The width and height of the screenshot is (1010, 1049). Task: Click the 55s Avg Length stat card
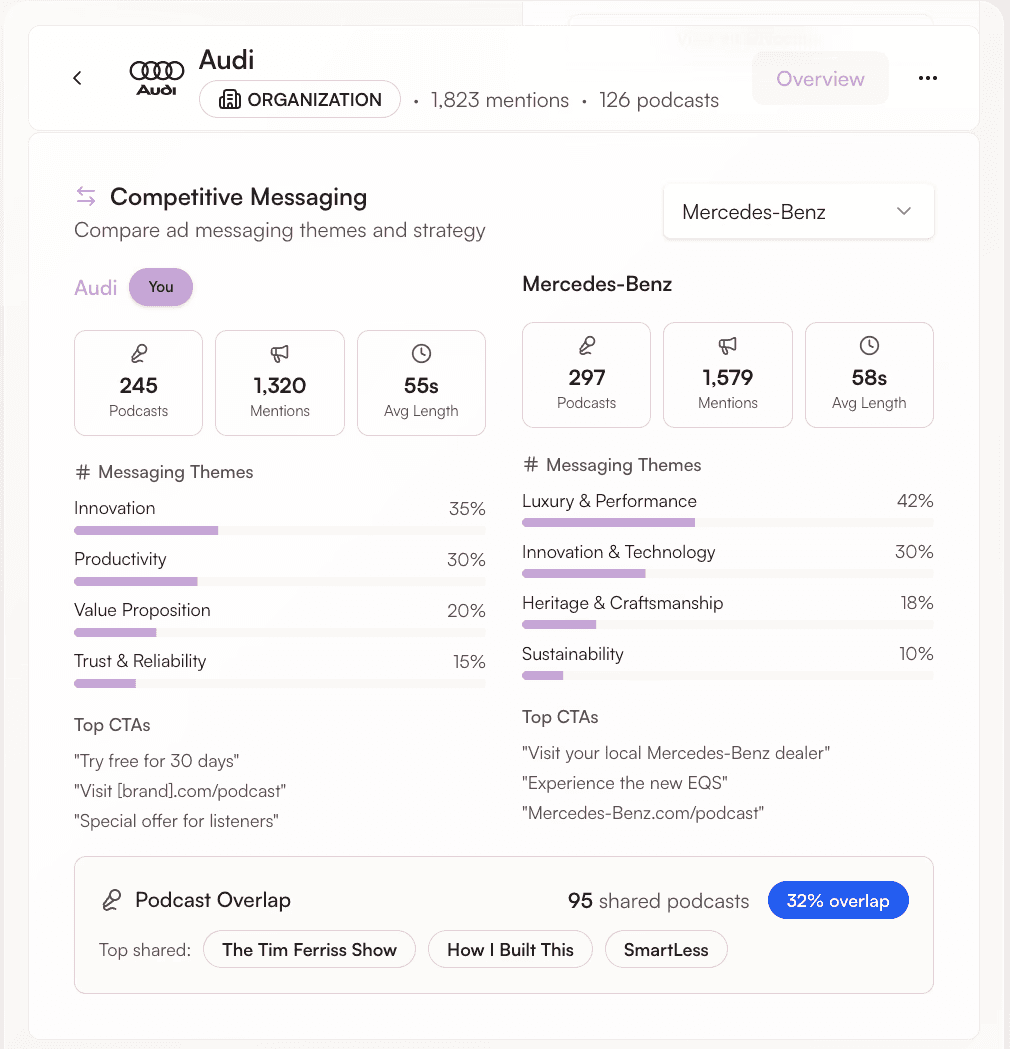coord(421,383)
